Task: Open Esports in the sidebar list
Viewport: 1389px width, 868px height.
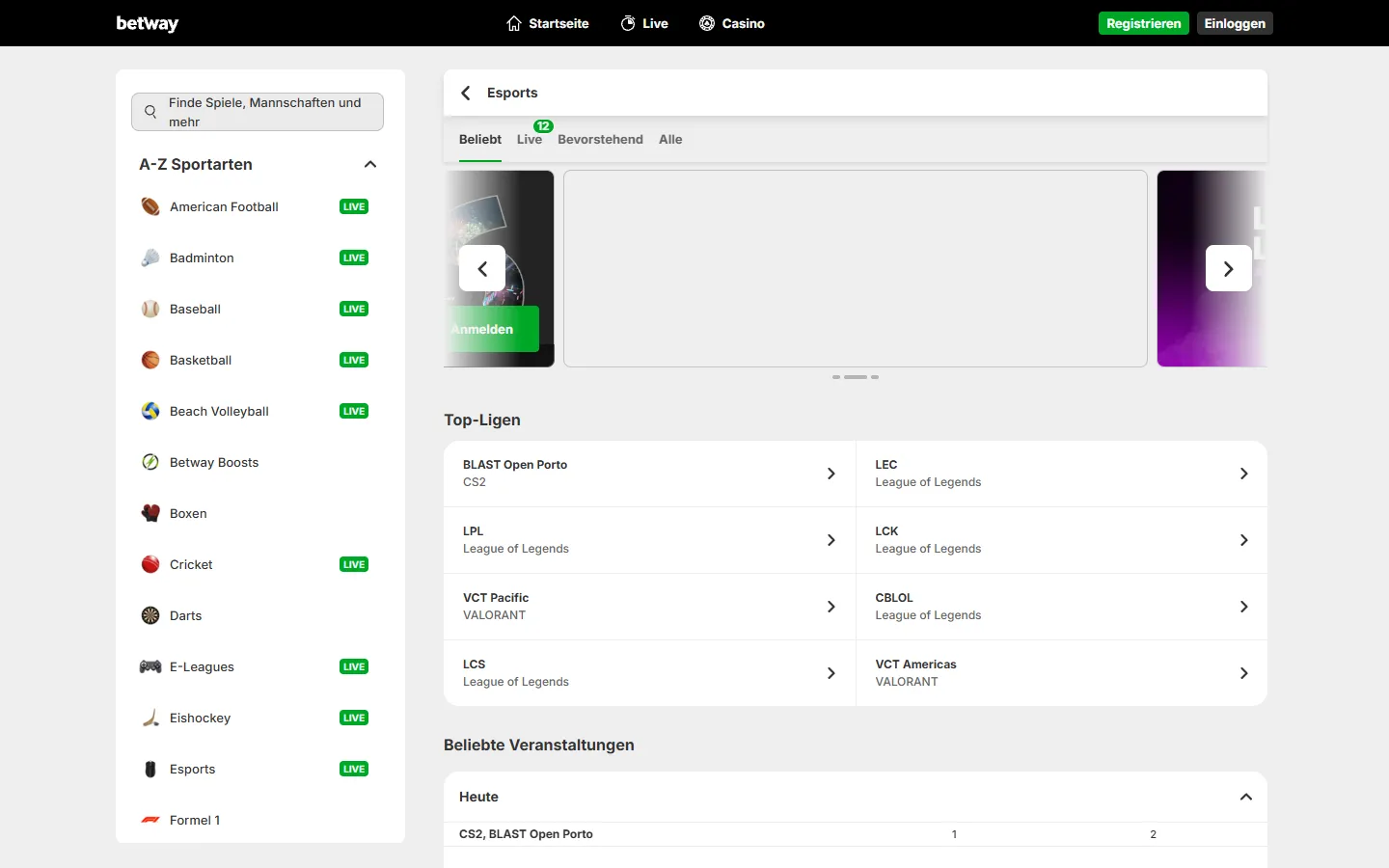Action: click(193, 769)
